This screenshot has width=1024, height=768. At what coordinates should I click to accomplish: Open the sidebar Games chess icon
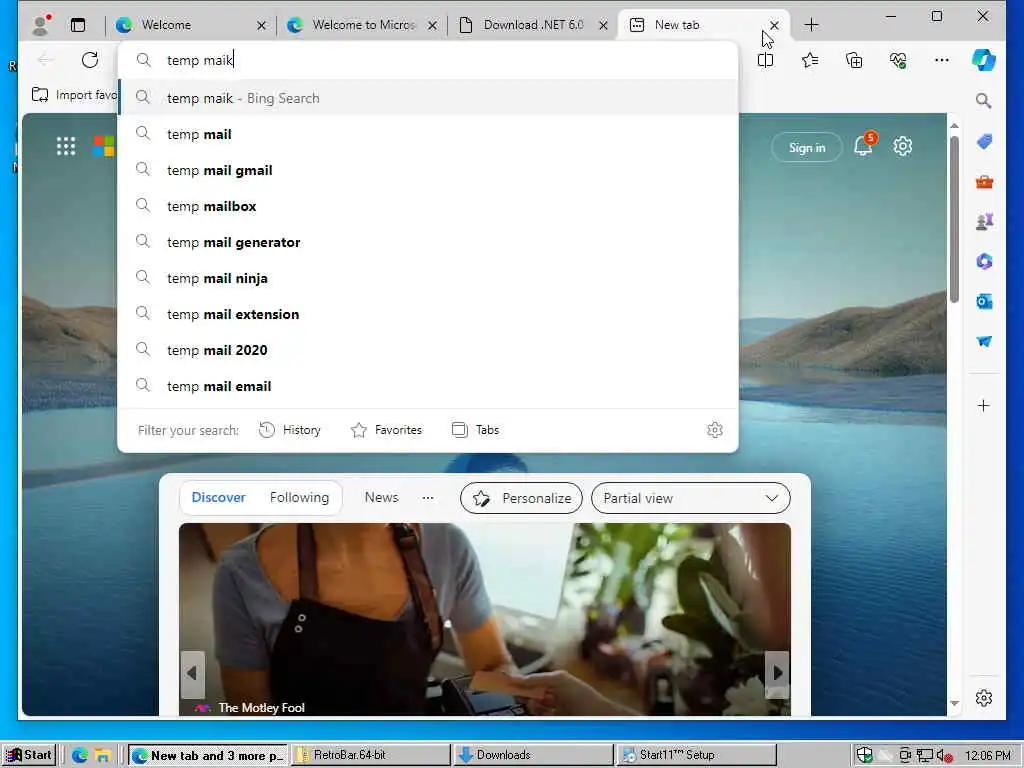coord(984,221)
